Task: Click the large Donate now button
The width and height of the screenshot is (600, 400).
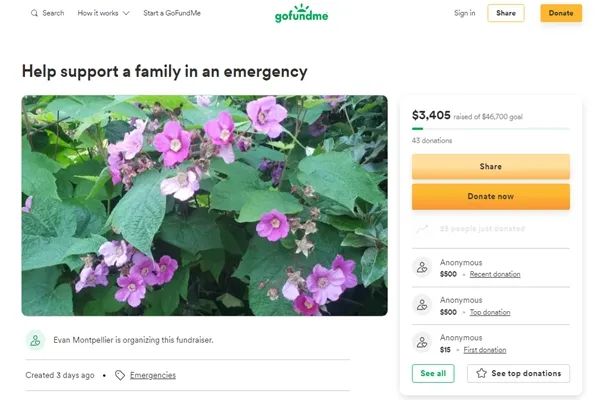Action: pyautogui.click(x=491, y=196)
